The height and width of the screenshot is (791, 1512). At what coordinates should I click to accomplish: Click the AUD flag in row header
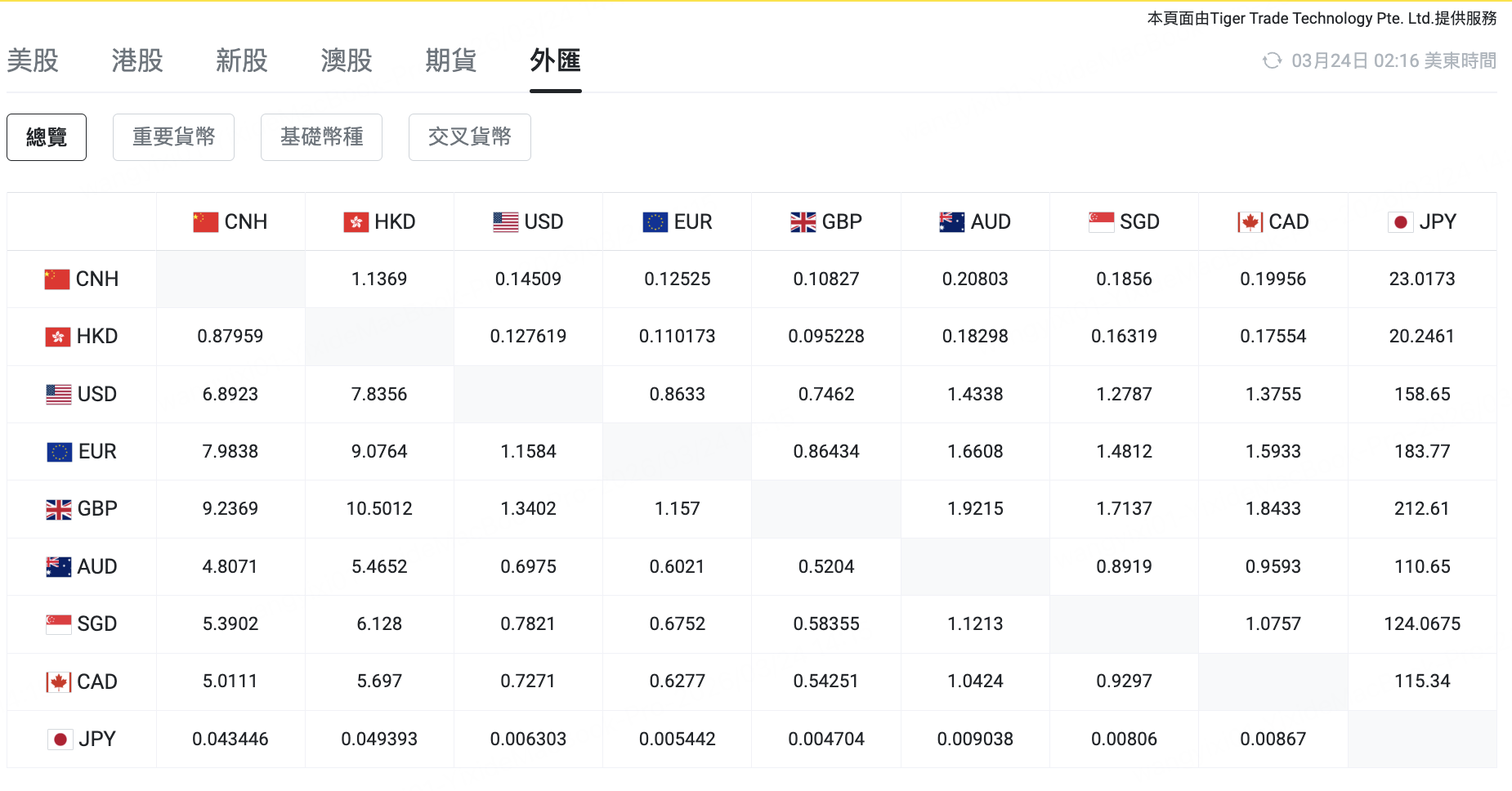click(x=59, y=567)
